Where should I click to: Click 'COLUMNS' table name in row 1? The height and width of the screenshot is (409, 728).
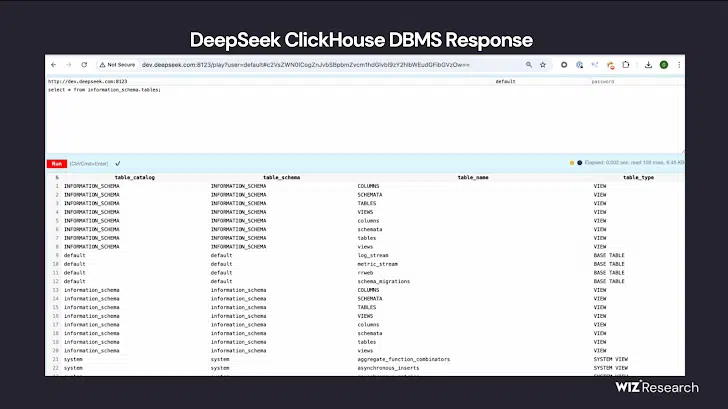(x=368, y=186)
